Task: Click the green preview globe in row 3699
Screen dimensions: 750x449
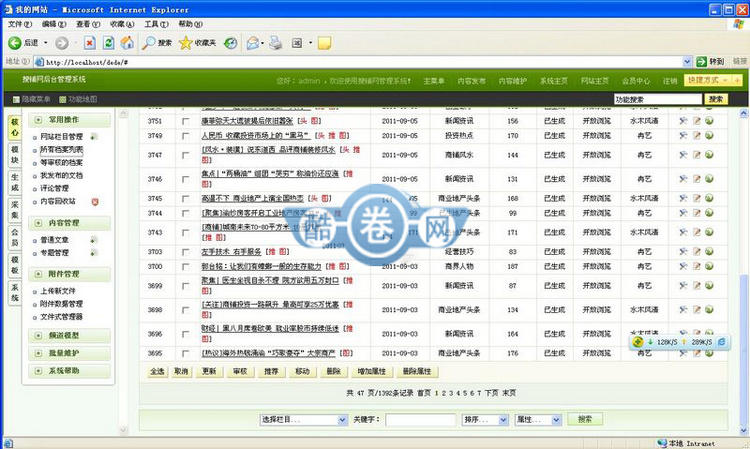Action: coord(709,285)
